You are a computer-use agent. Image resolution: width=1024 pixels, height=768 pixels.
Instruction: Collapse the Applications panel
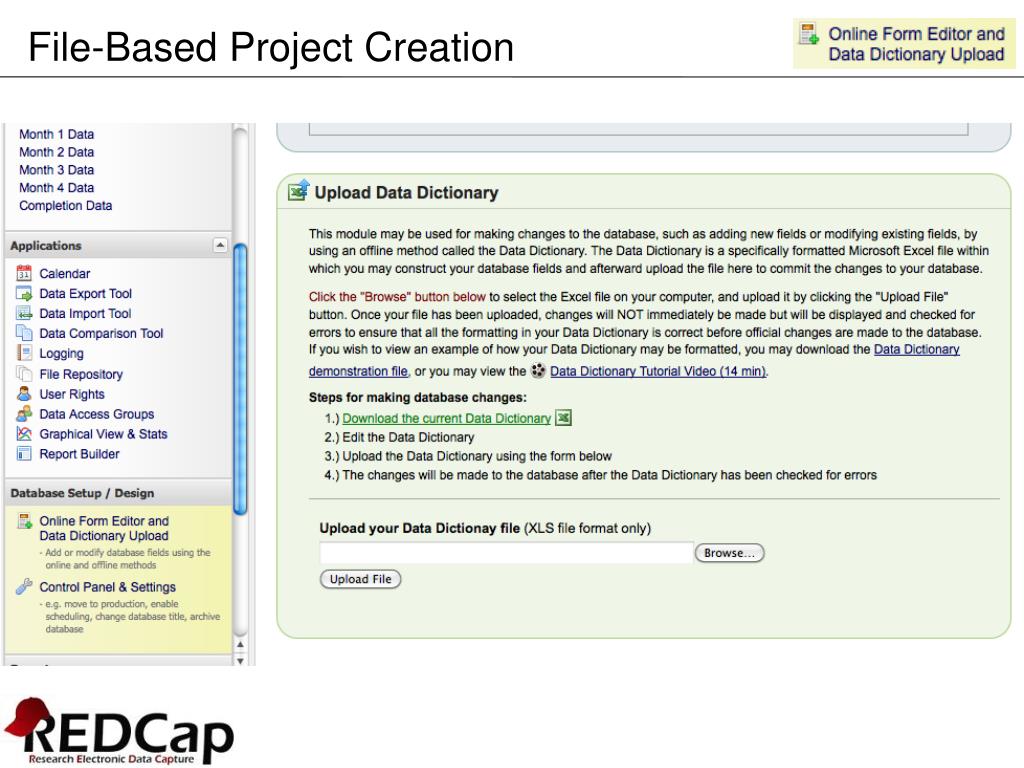220,246
